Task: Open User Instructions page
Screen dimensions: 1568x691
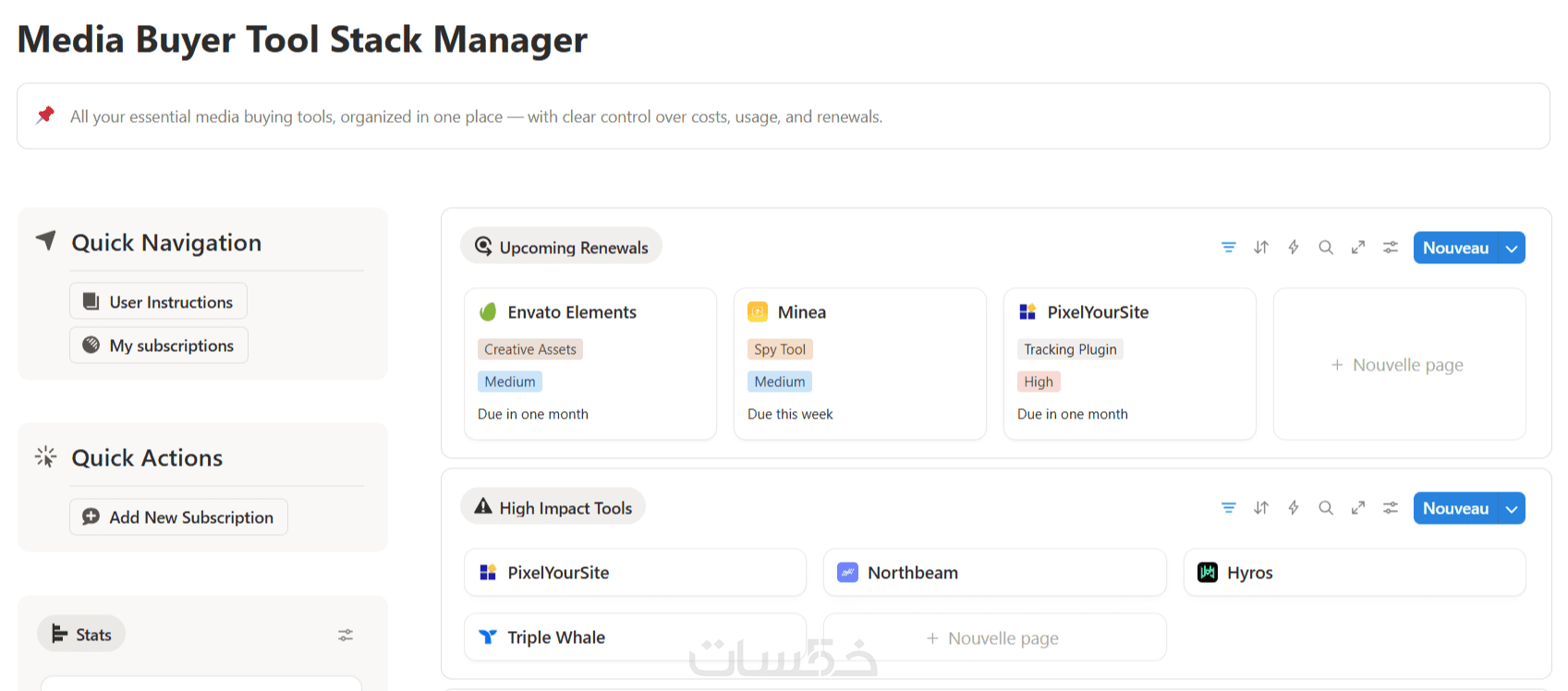Action: (159, 301)
